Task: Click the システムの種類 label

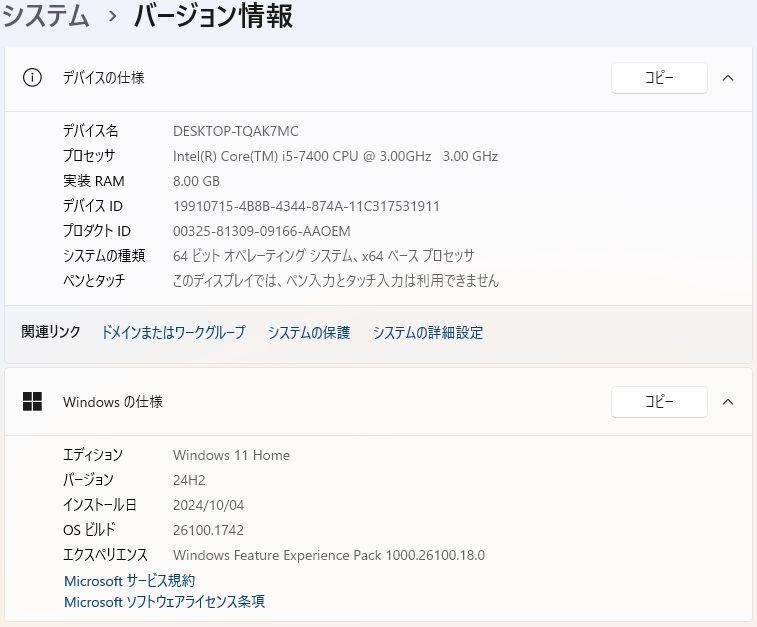Action: 104,256
